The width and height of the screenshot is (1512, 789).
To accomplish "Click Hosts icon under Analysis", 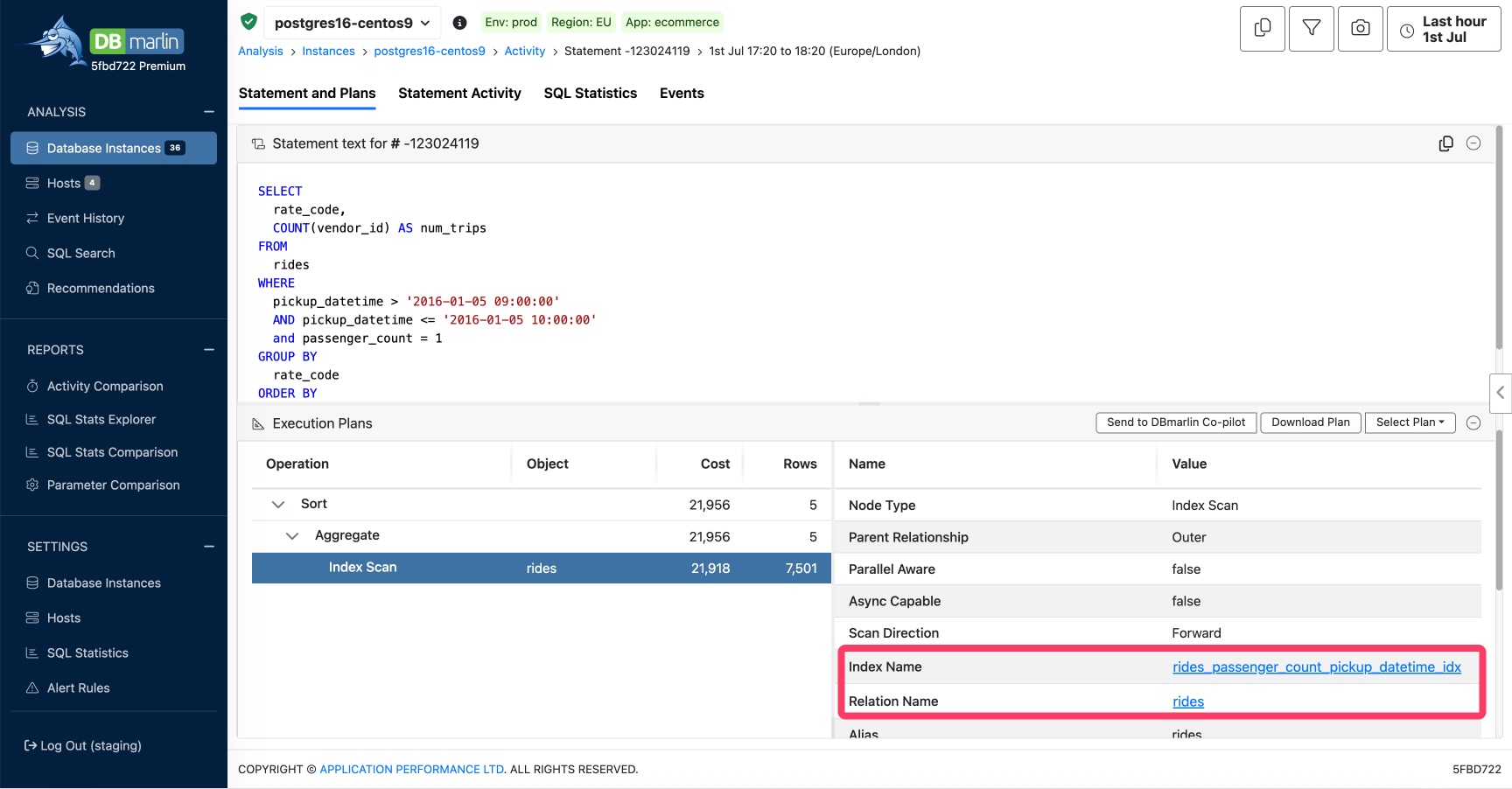I will coord(32,183).
